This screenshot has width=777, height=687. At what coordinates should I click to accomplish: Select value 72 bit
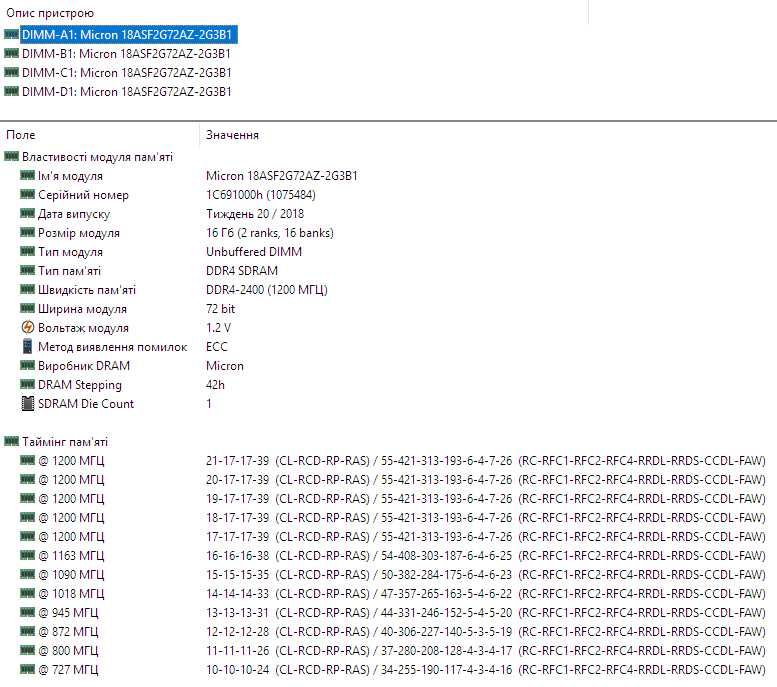(220, 309)
